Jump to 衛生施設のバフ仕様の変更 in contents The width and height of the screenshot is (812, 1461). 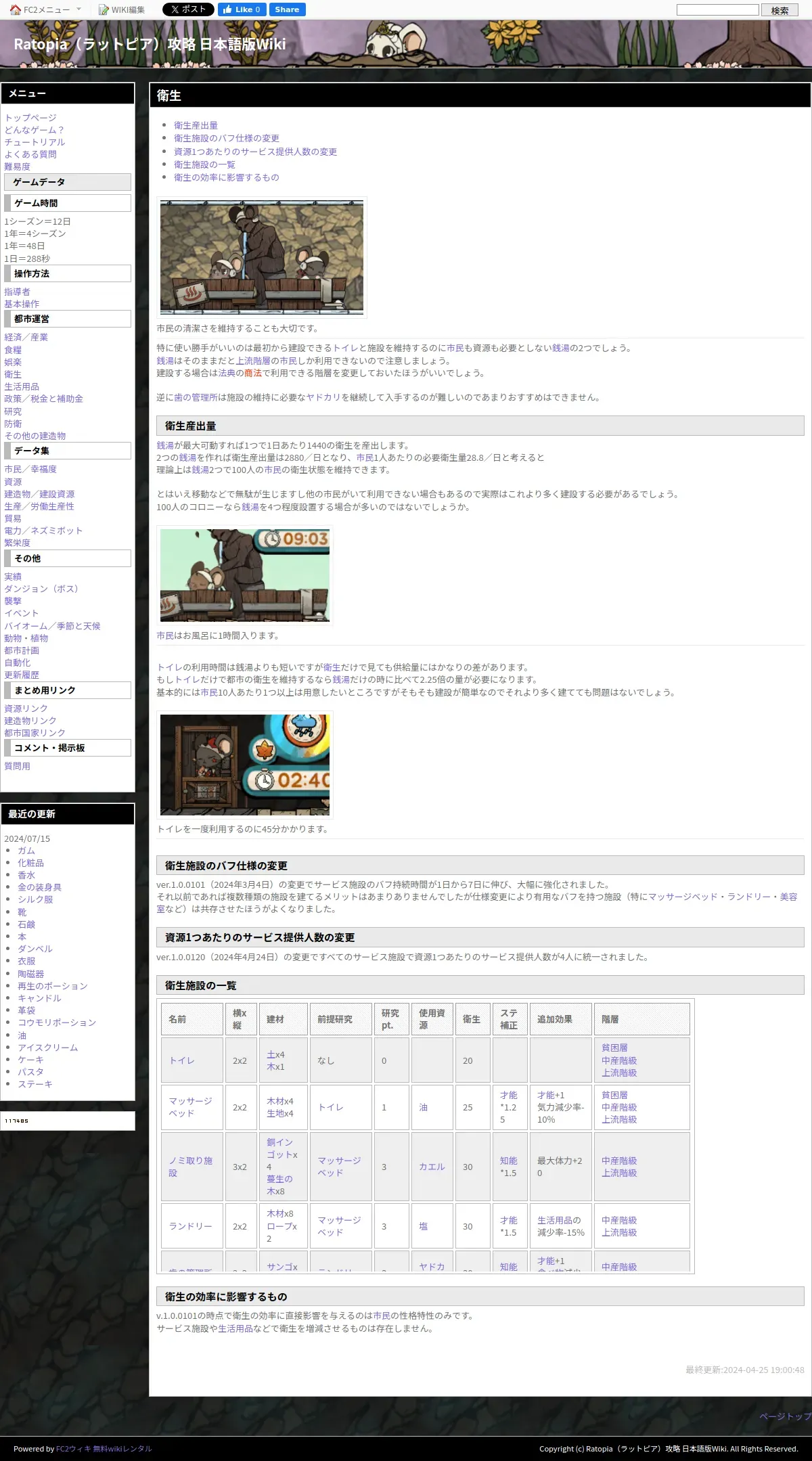(227, 138)
